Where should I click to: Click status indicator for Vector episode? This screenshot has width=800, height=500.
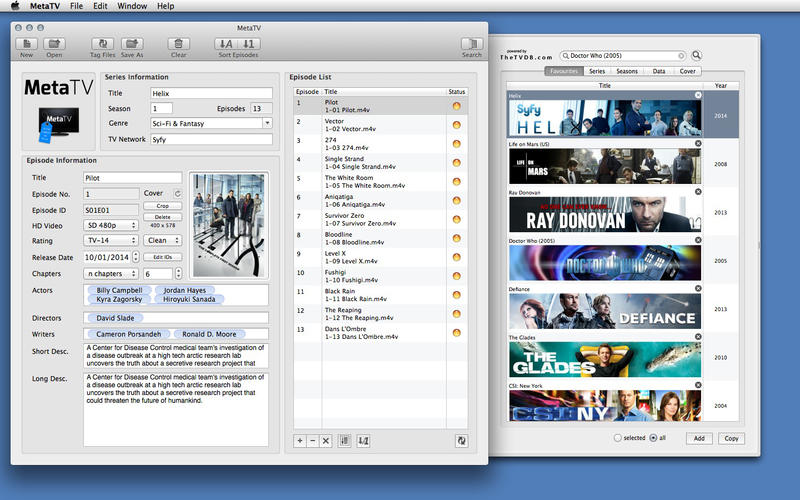(x=457, y=125)
